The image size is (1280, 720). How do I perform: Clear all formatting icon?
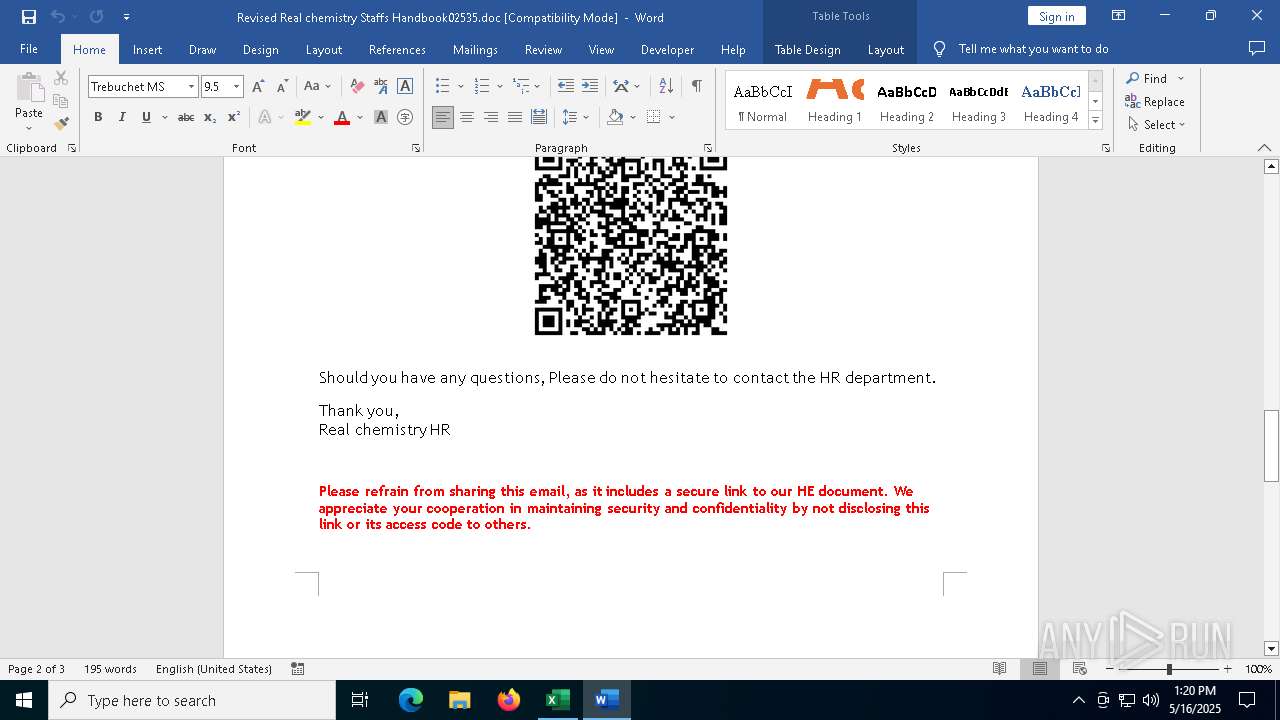point(357,87)
